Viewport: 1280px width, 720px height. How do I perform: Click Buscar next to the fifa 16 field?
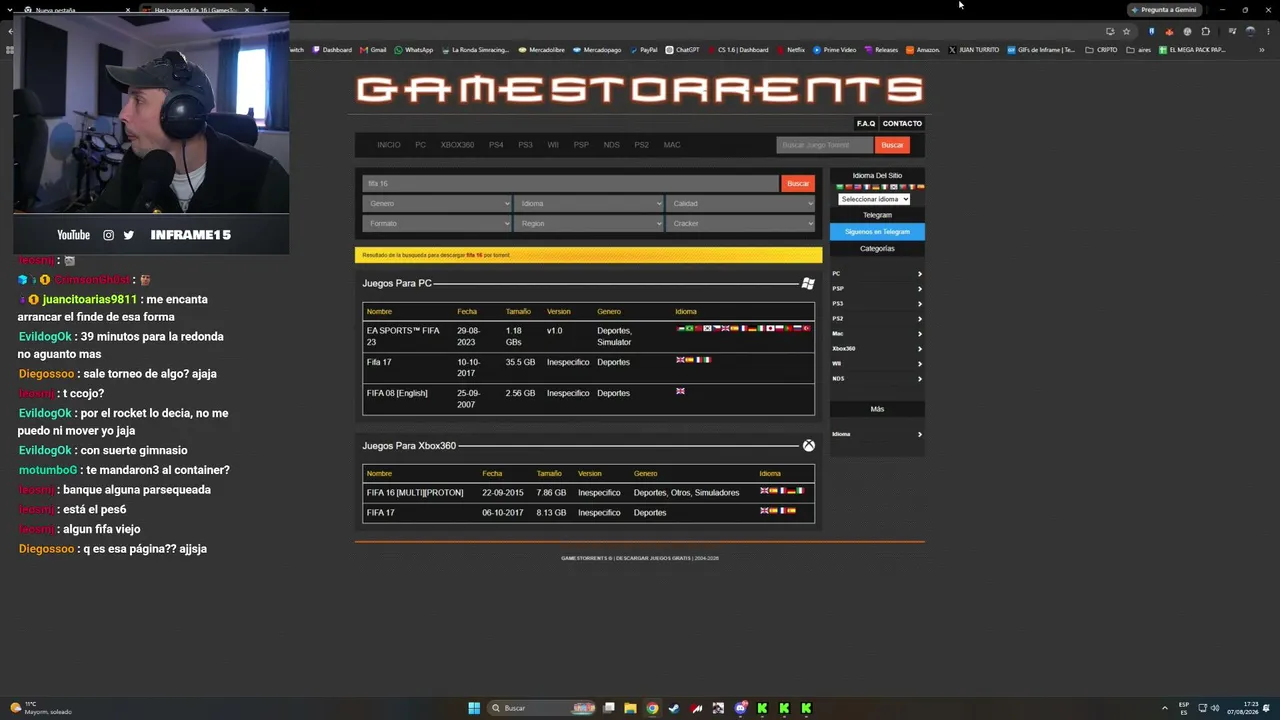coord(798,184)
